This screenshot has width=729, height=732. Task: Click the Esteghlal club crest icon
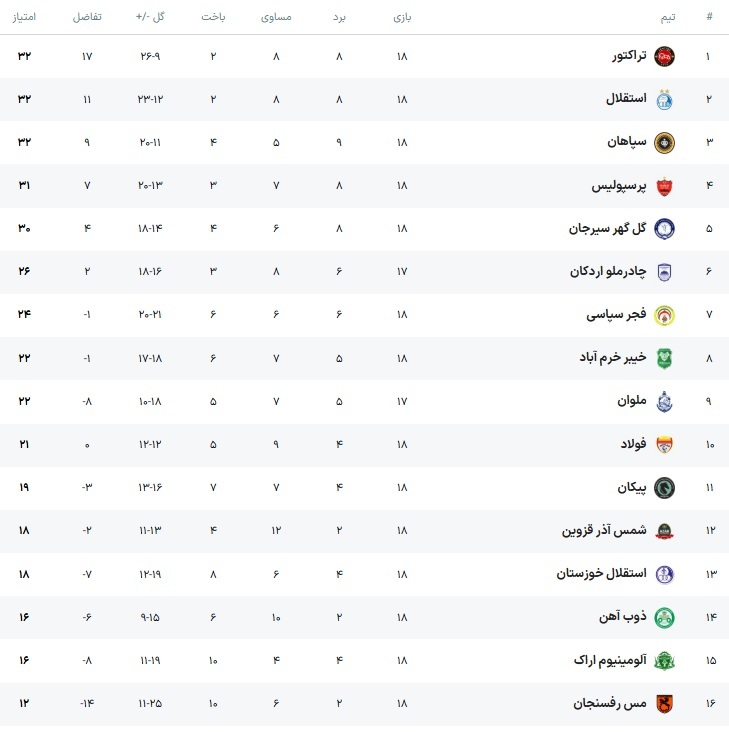point(665,99)
